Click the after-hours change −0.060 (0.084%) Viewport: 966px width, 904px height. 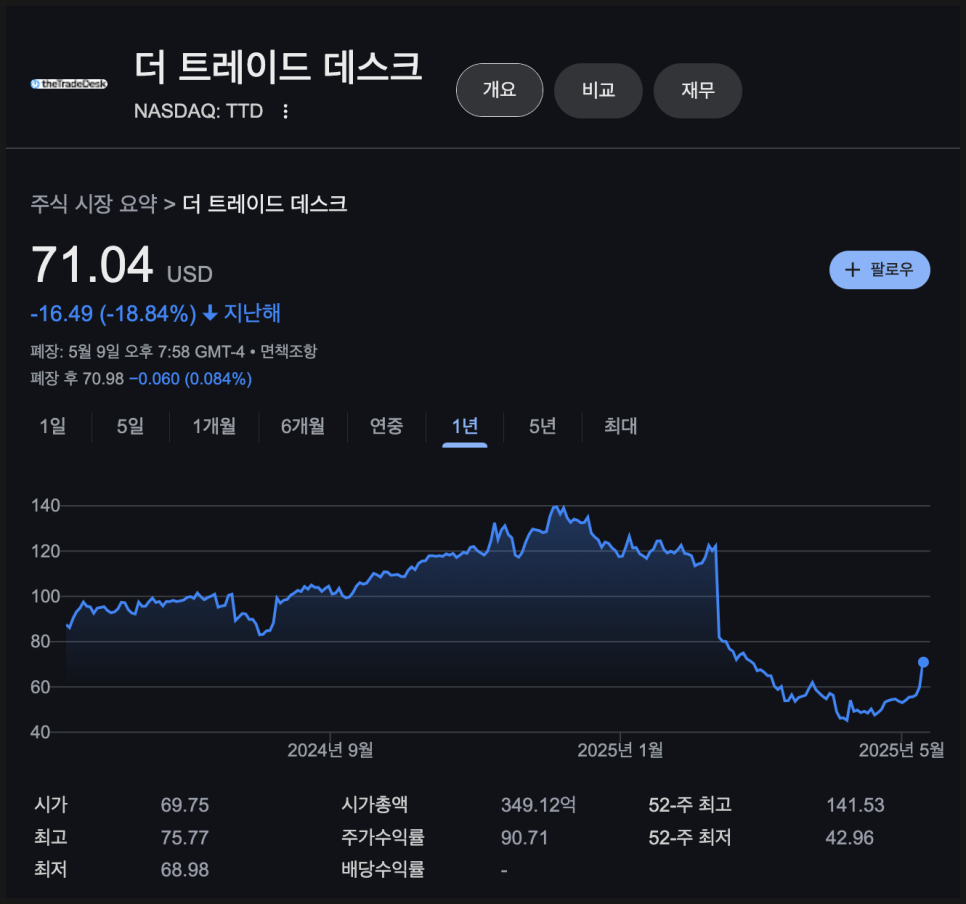(x=190, y=378)
